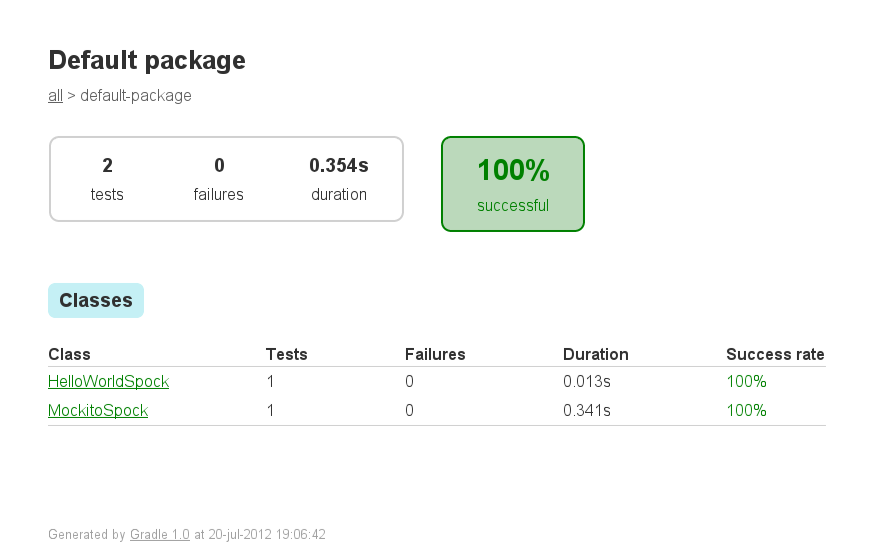882x555 pixels.
Task: Click the 'all' breadcrumb link
Action: 55,96
